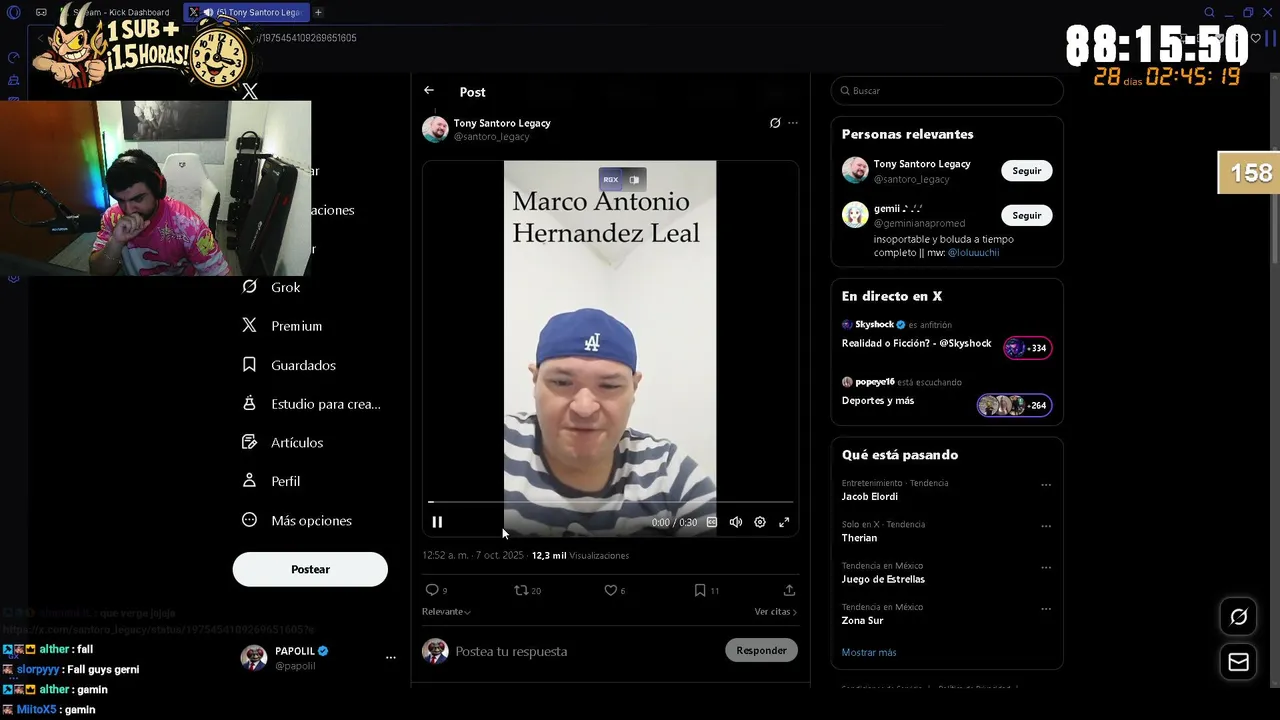1280x720 pixels.
Task: Open the Therian trend
Action: pyautogui.click(x=859, y=538)
